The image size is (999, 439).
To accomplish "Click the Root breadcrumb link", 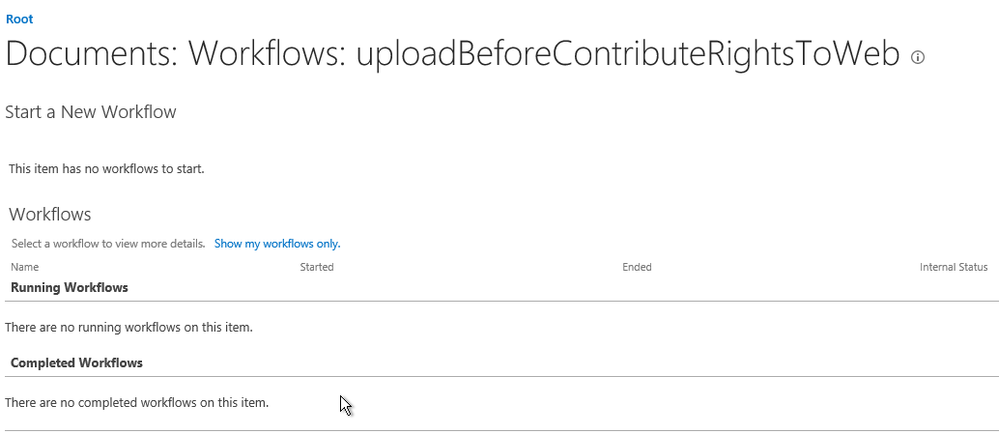I will pos(19,19).
